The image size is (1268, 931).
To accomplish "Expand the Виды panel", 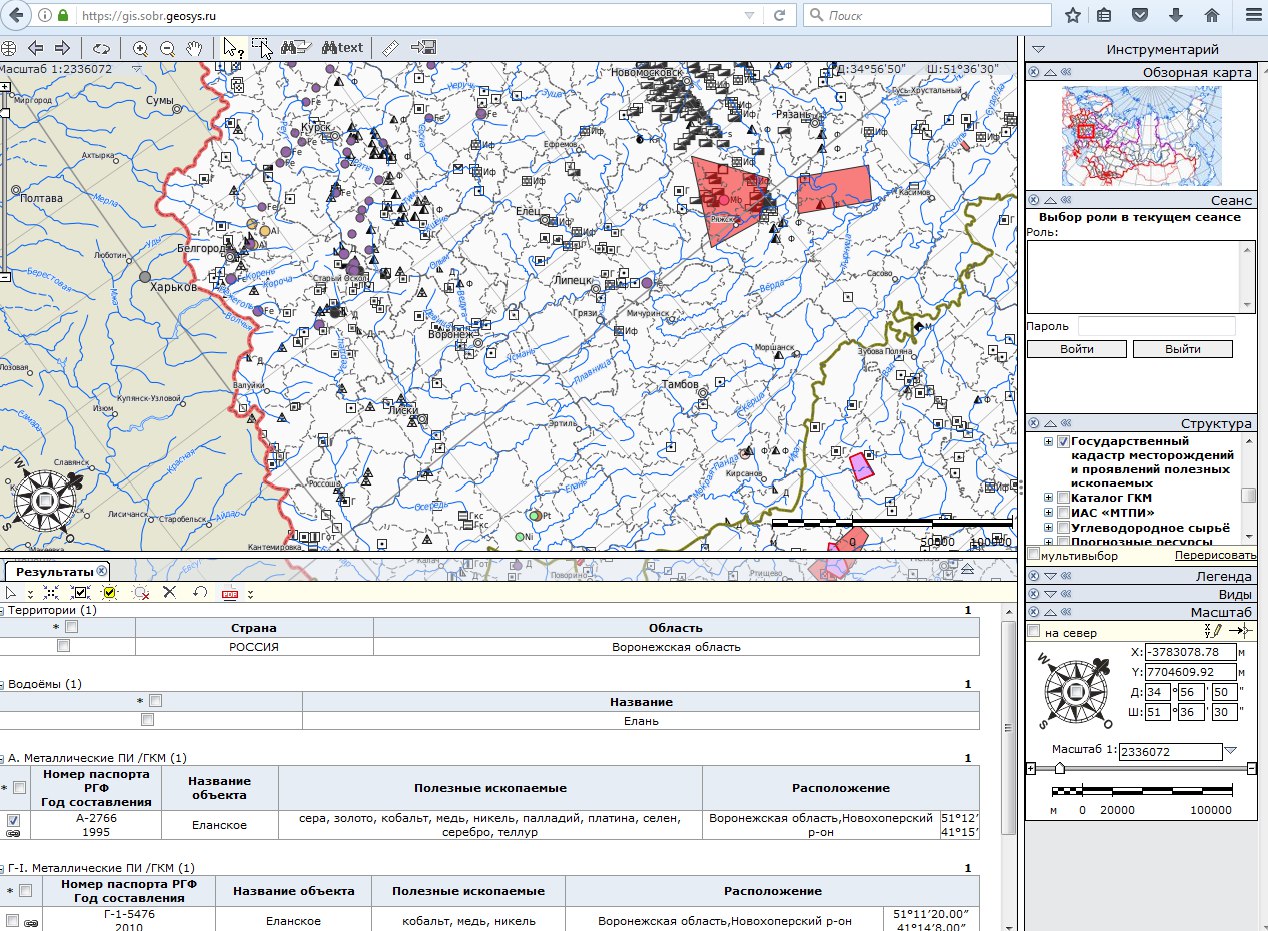I will [1050, 594].
